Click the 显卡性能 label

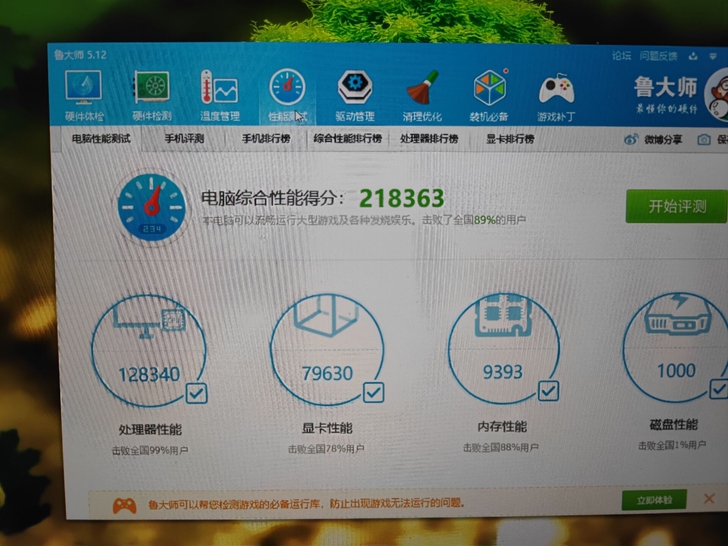pos(327,428)
